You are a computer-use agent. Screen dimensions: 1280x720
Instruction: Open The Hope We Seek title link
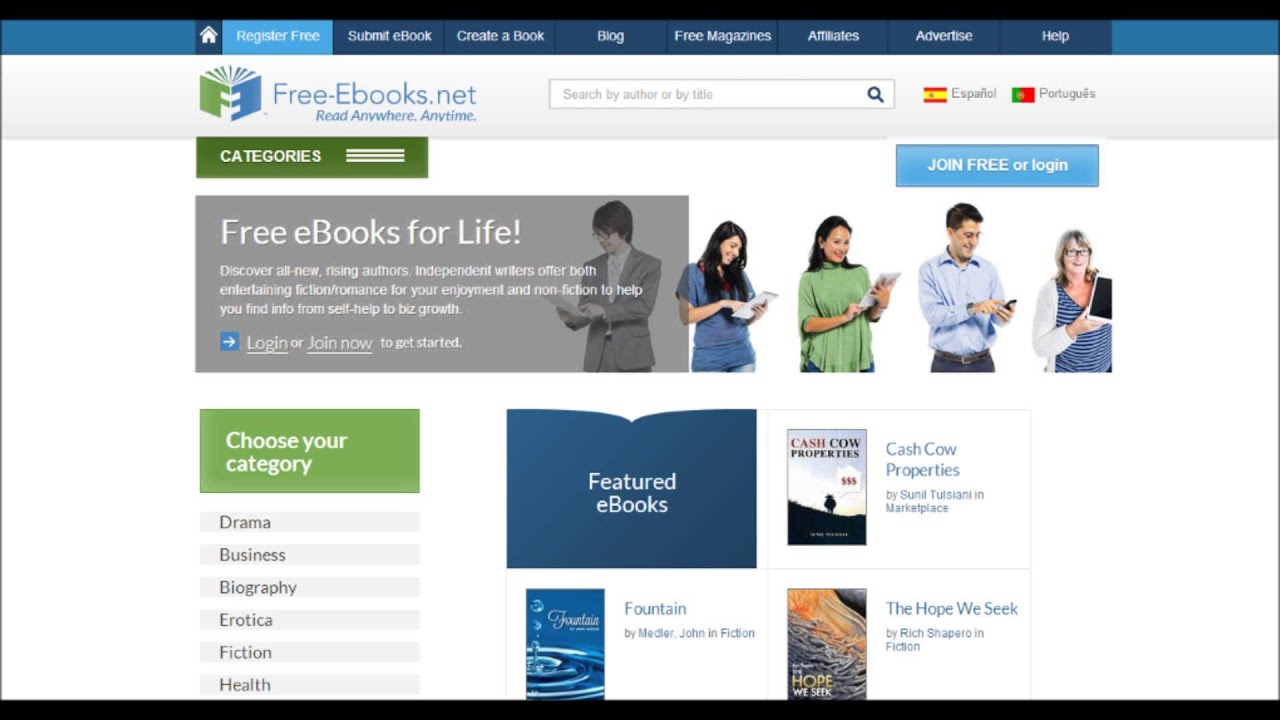pyautogui.click(x=952, y=608)
